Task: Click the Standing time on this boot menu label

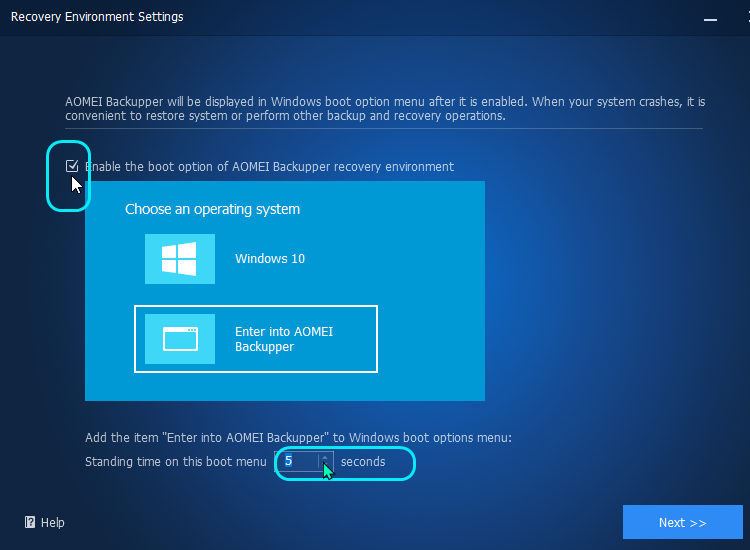Action: point(176,462)
